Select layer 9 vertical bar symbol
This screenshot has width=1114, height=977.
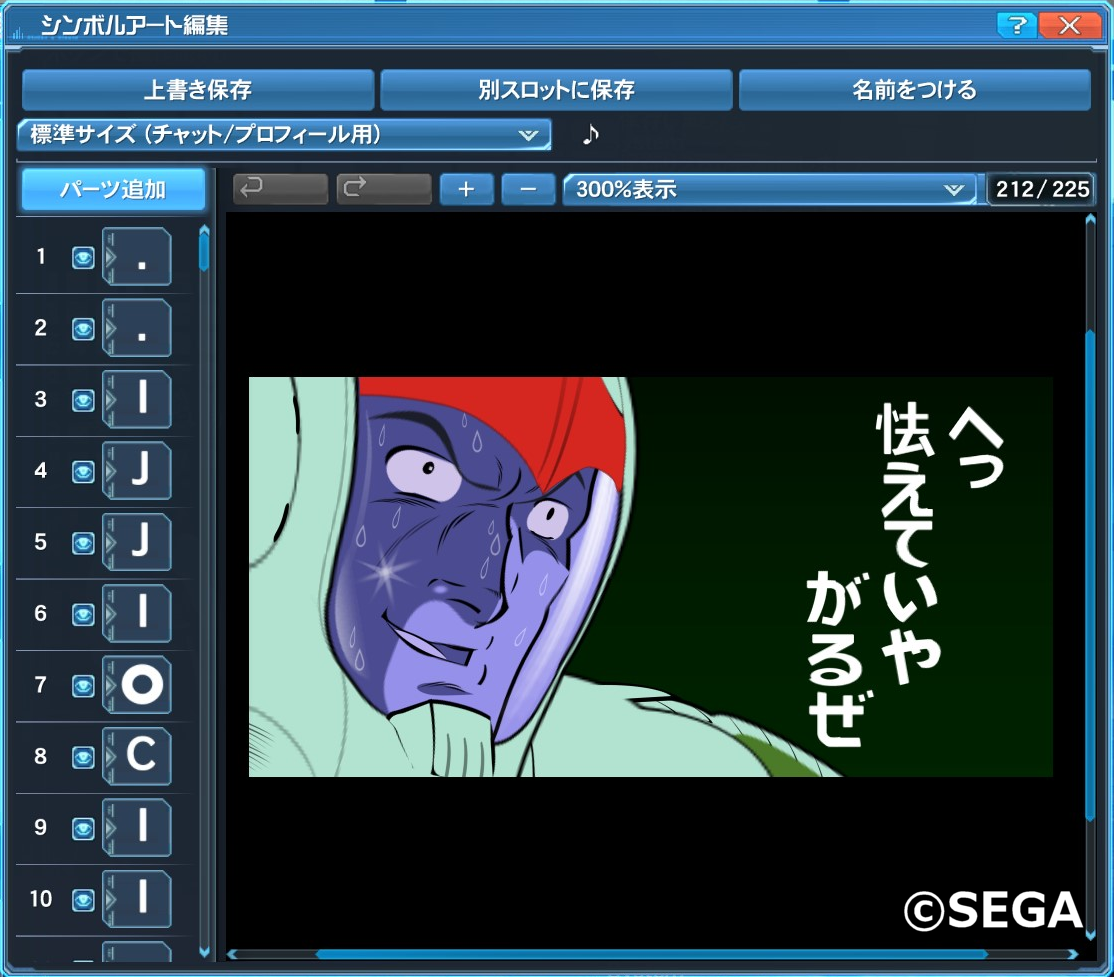point(137,828)
